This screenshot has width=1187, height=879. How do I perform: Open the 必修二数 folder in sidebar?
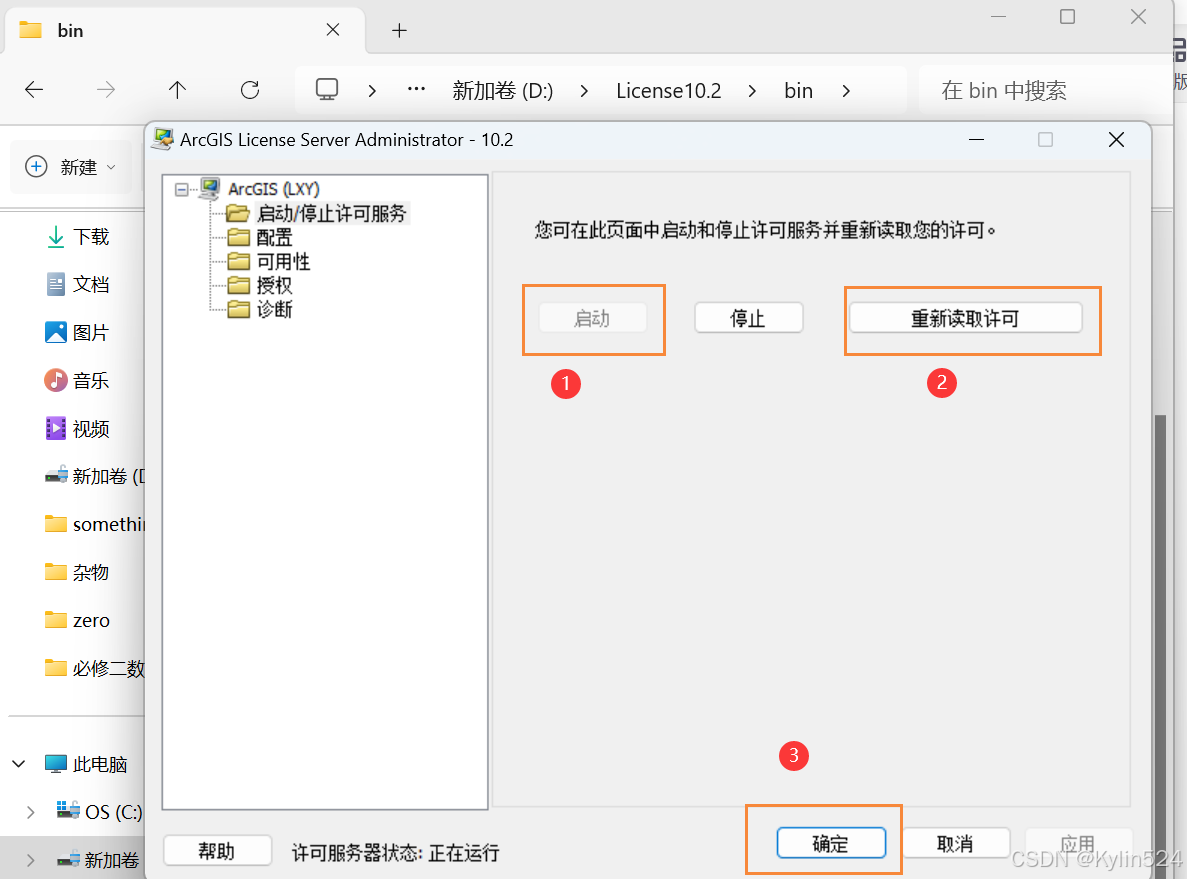pos(94,669)
